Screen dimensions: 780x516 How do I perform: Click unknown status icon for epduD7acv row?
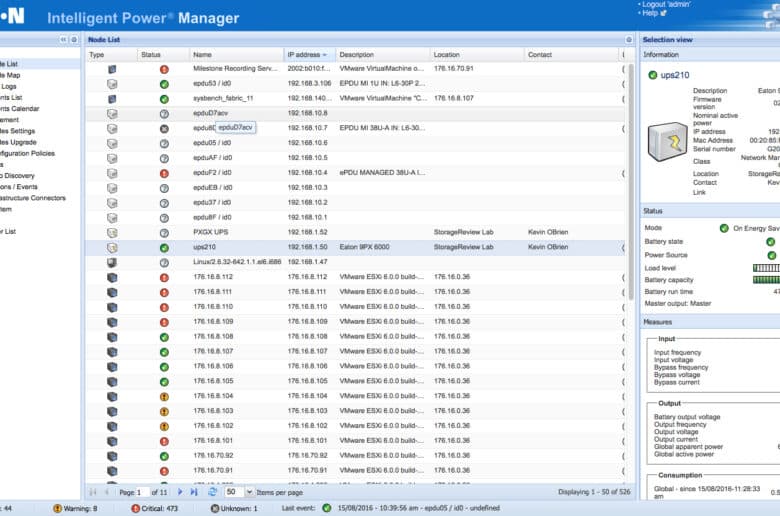pos(164,114)
